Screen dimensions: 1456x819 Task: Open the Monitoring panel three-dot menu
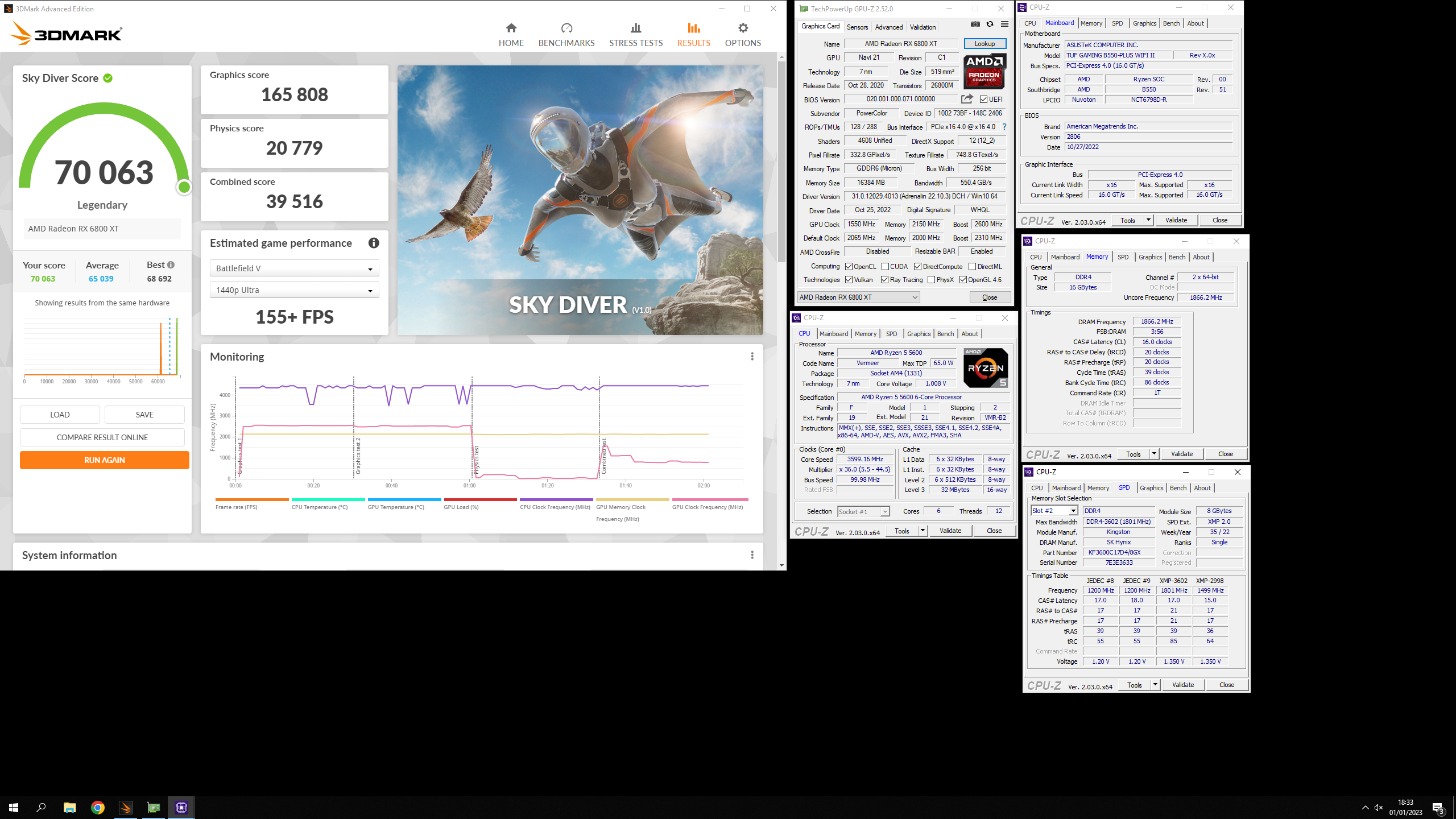pos(752,357)
